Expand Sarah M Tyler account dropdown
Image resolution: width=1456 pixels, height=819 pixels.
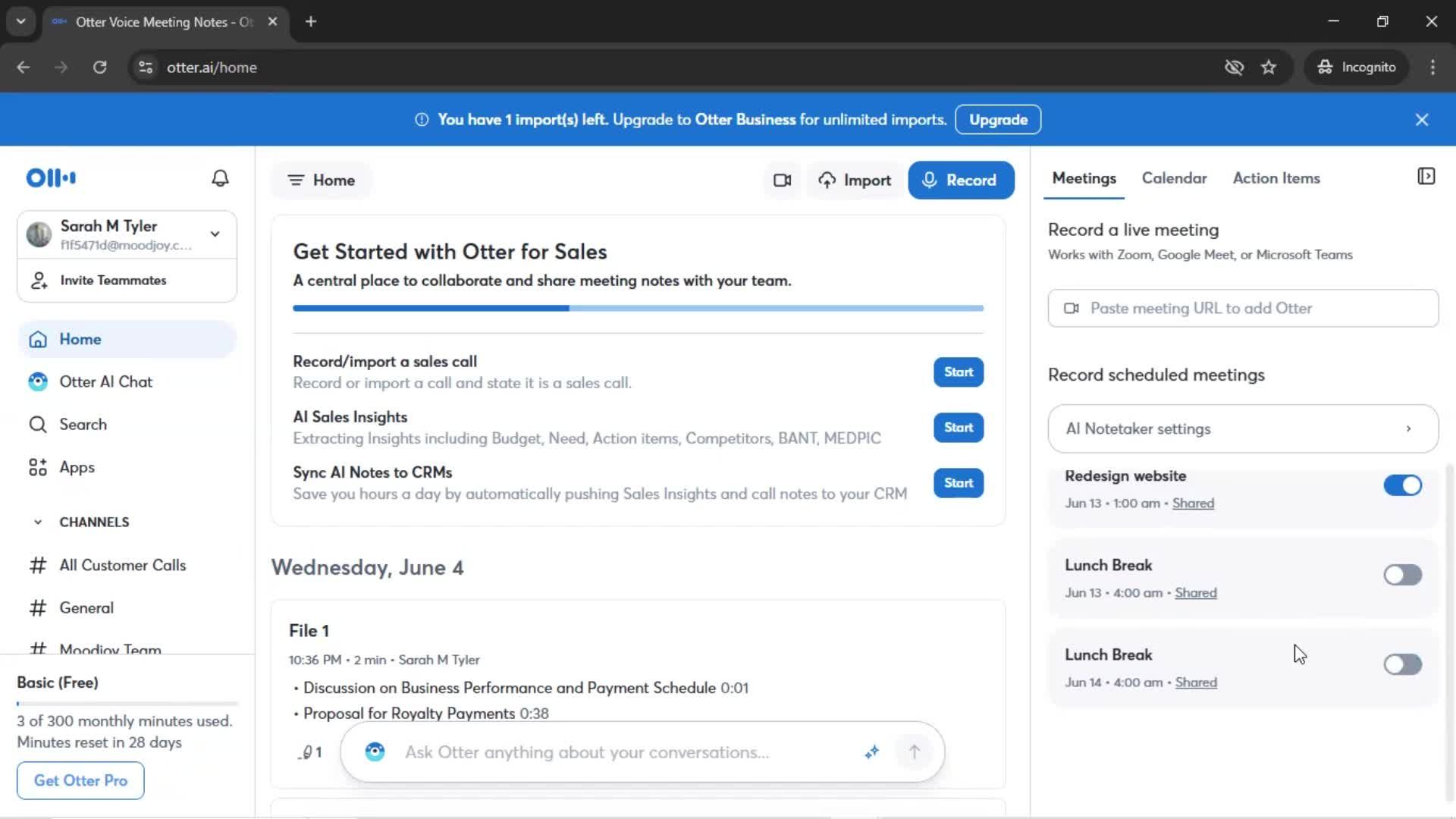click(x=215, y=234)
